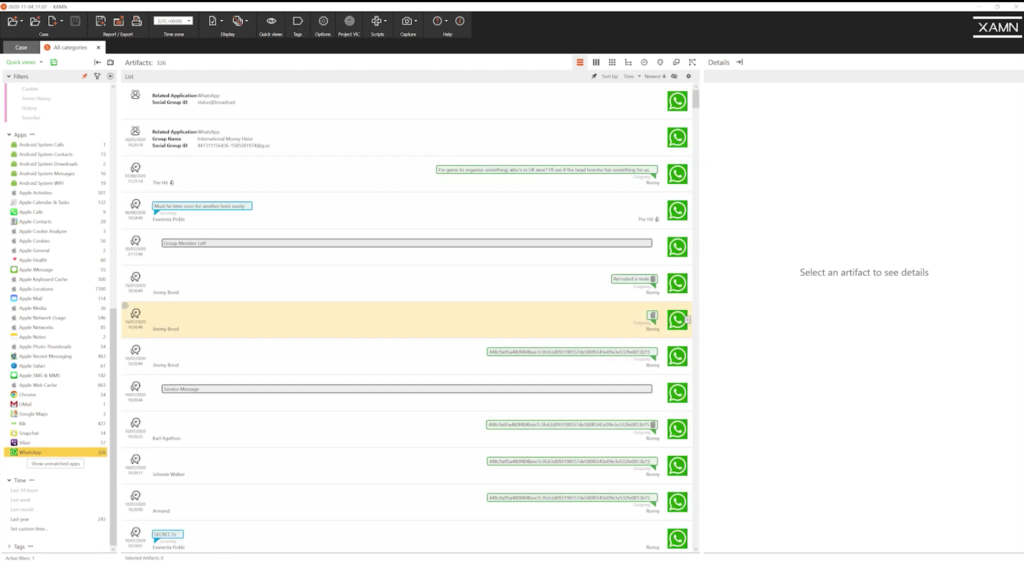The height and width of the screenshot is (561, 1024).
Task: Click Show unmatched apps button
Action: [x=56, y=464]
